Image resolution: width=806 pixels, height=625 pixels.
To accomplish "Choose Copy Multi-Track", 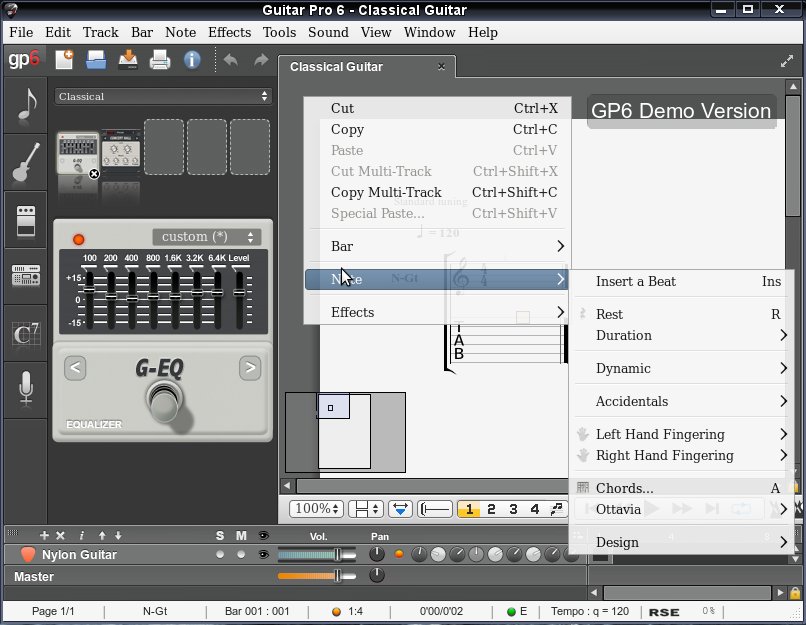I will pos(437,192).
